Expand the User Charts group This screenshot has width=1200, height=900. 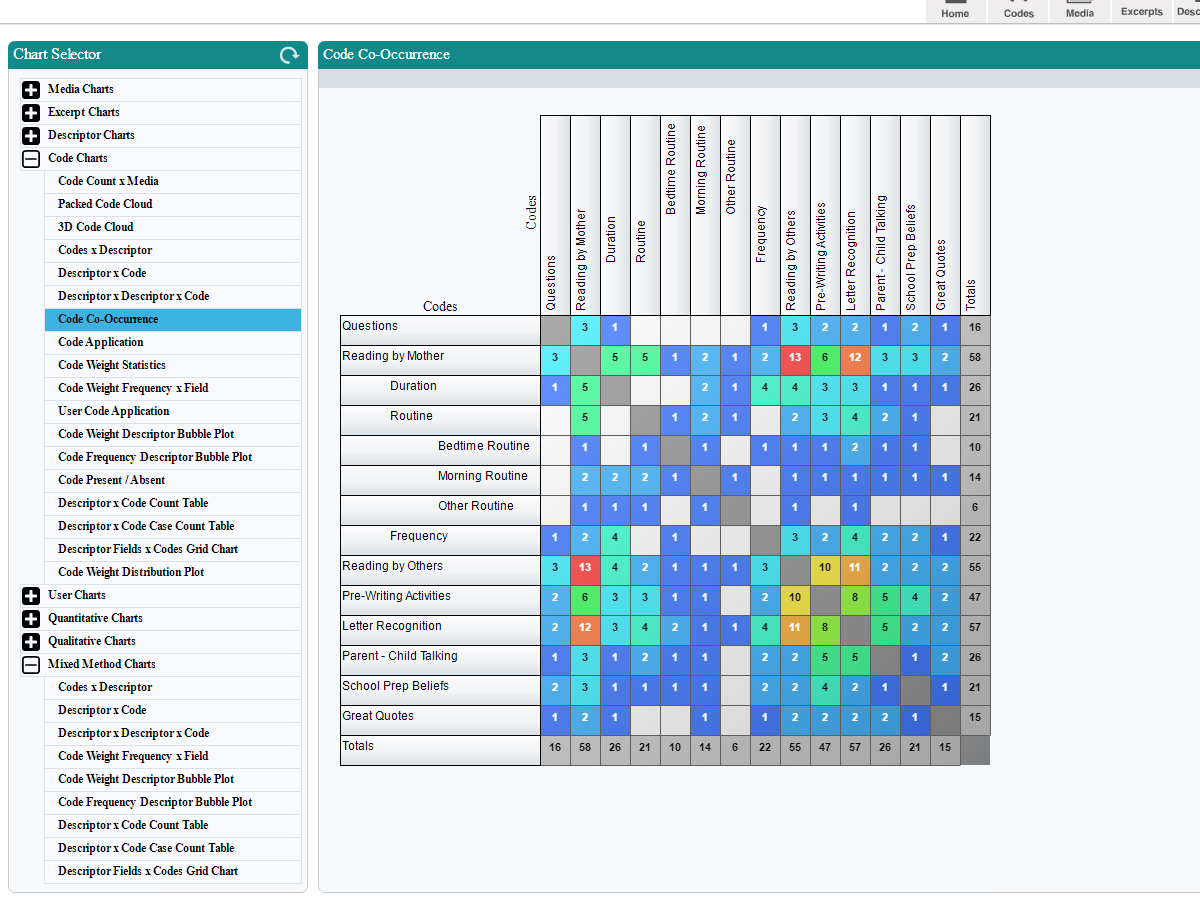[x=31, y=596]
